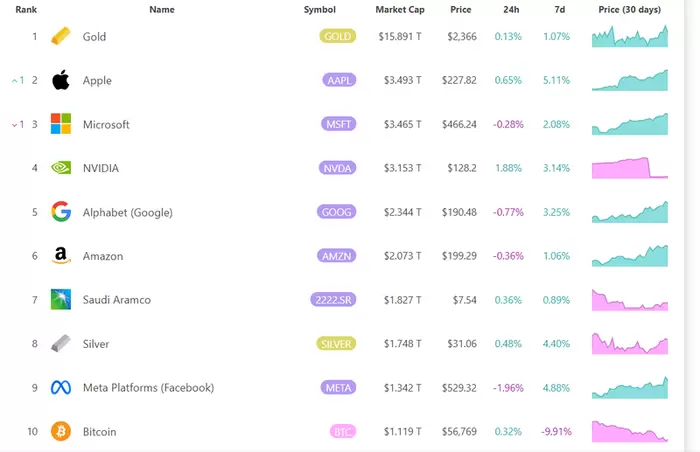The image size is (700, 452).
Task: Click the Microsoft logo icon
Action: tap(61, 125)
